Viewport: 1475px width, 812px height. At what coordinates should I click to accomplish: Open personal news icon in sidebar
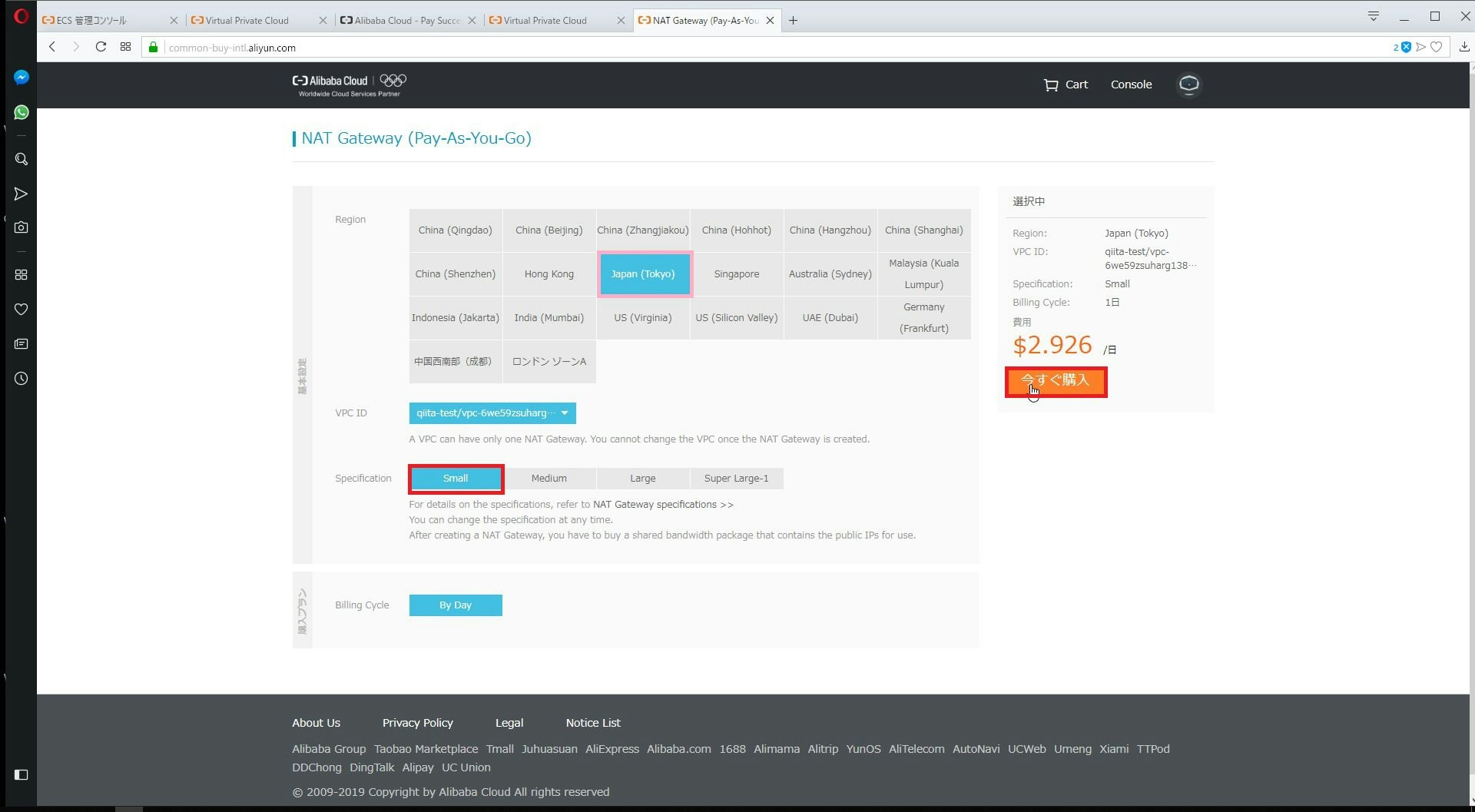click(x=22, y=343)
